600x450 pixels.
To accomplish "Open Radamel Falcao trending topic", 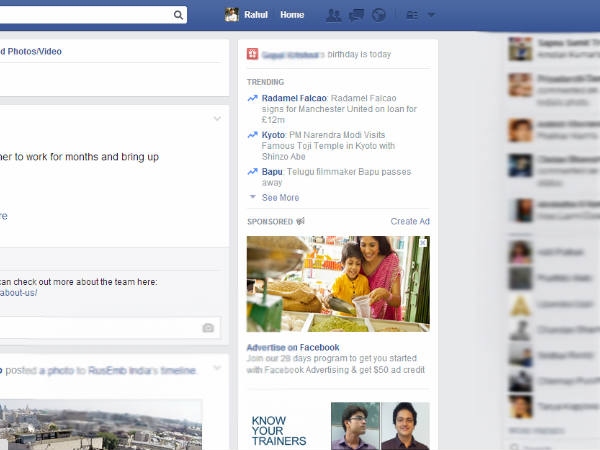I will click(294, 98).
